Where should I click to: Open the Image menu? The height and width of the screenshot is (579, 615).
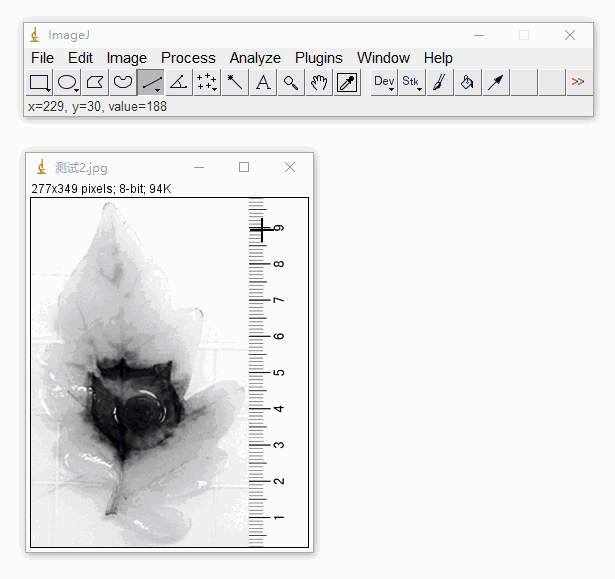[126, 58]
